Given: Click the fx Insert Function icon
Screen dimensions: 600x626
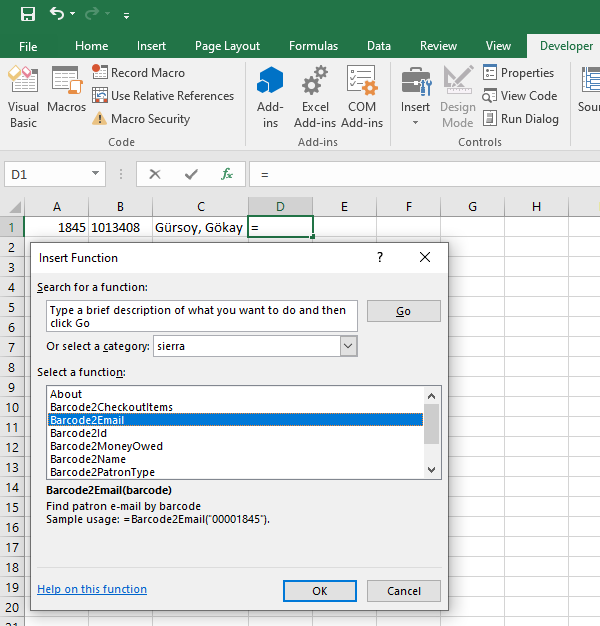Looking at the screenshot, I should [227, 174].
